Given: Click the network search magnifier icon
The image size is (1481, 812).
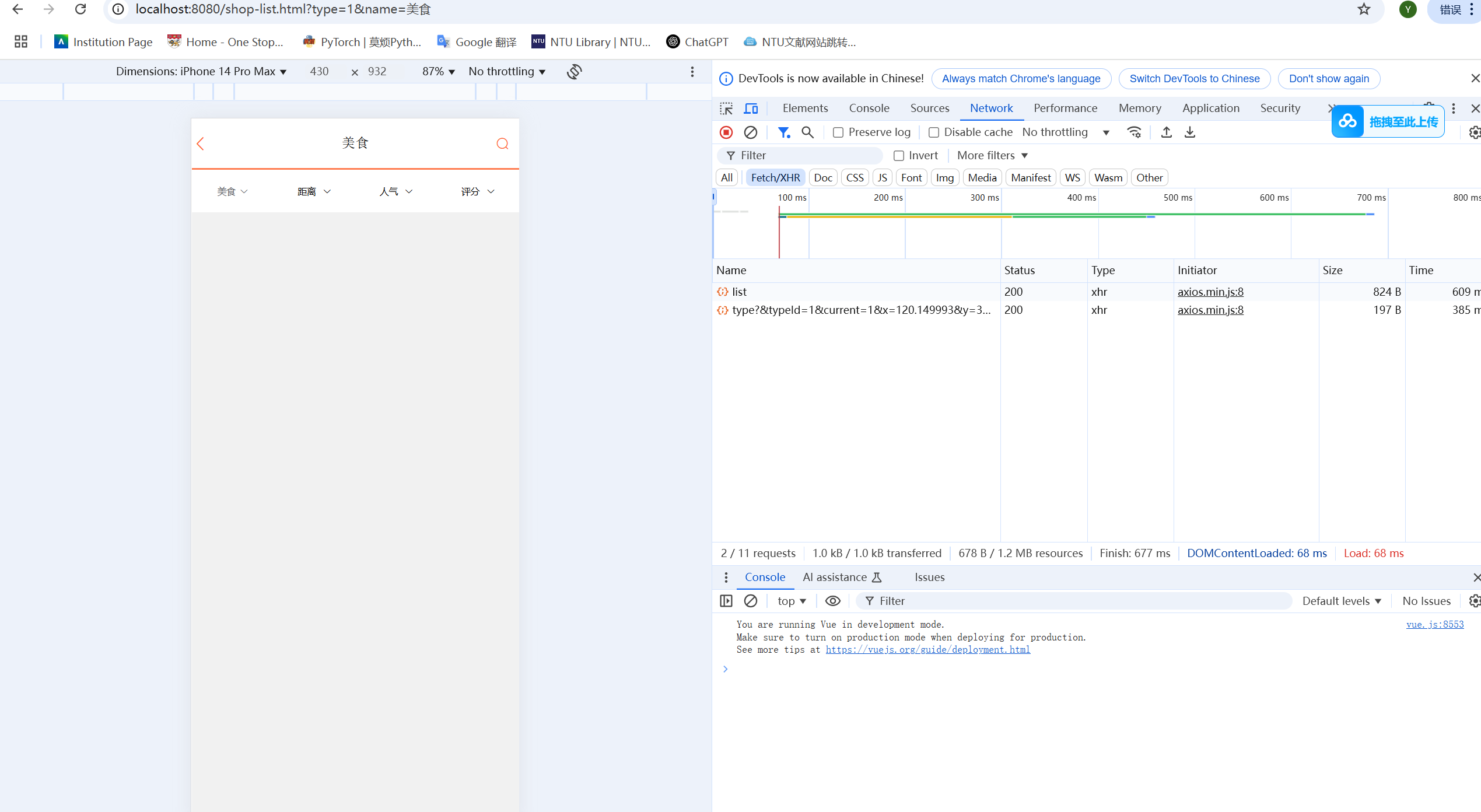Looking at the screenshot, I should 807,132.
